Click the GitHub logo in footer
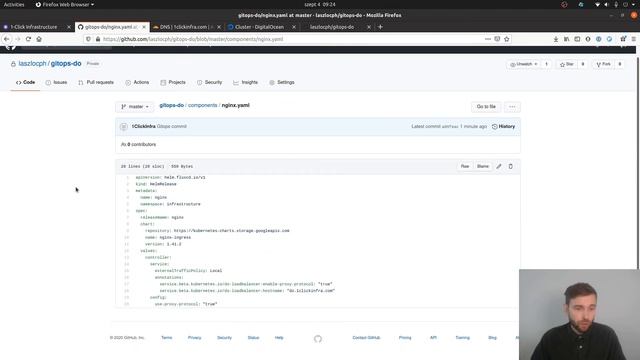 (318, 338)
